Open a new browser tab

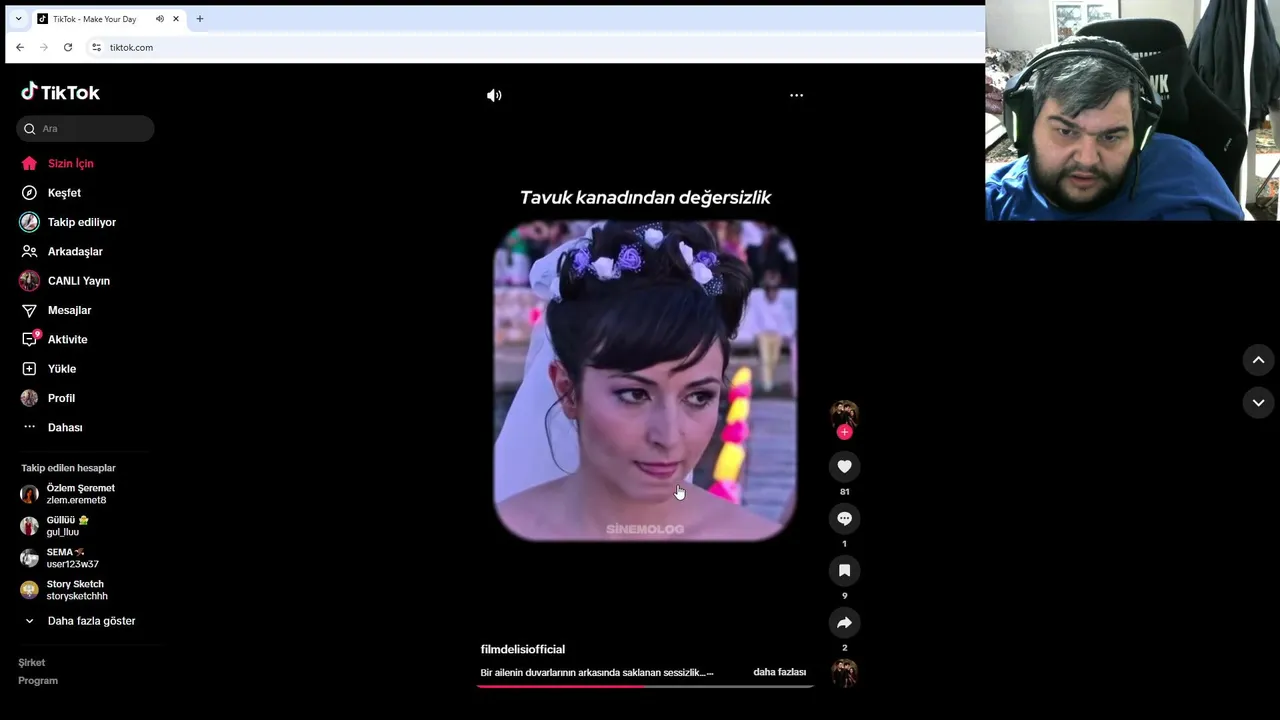[x=200, y=19]
